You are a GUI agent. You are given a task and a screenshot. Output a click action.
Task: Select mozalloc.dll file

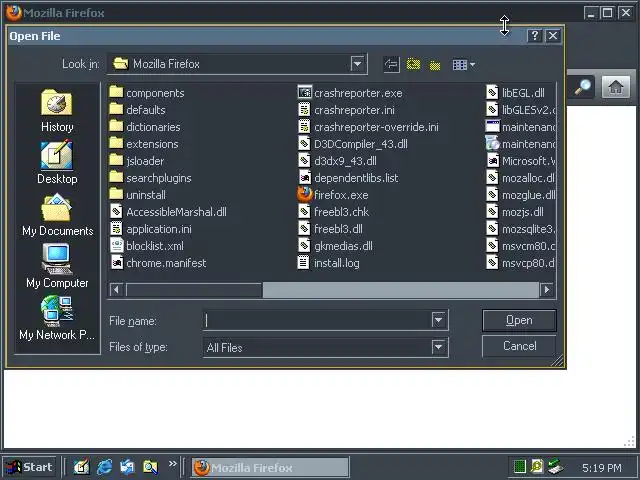520,178
